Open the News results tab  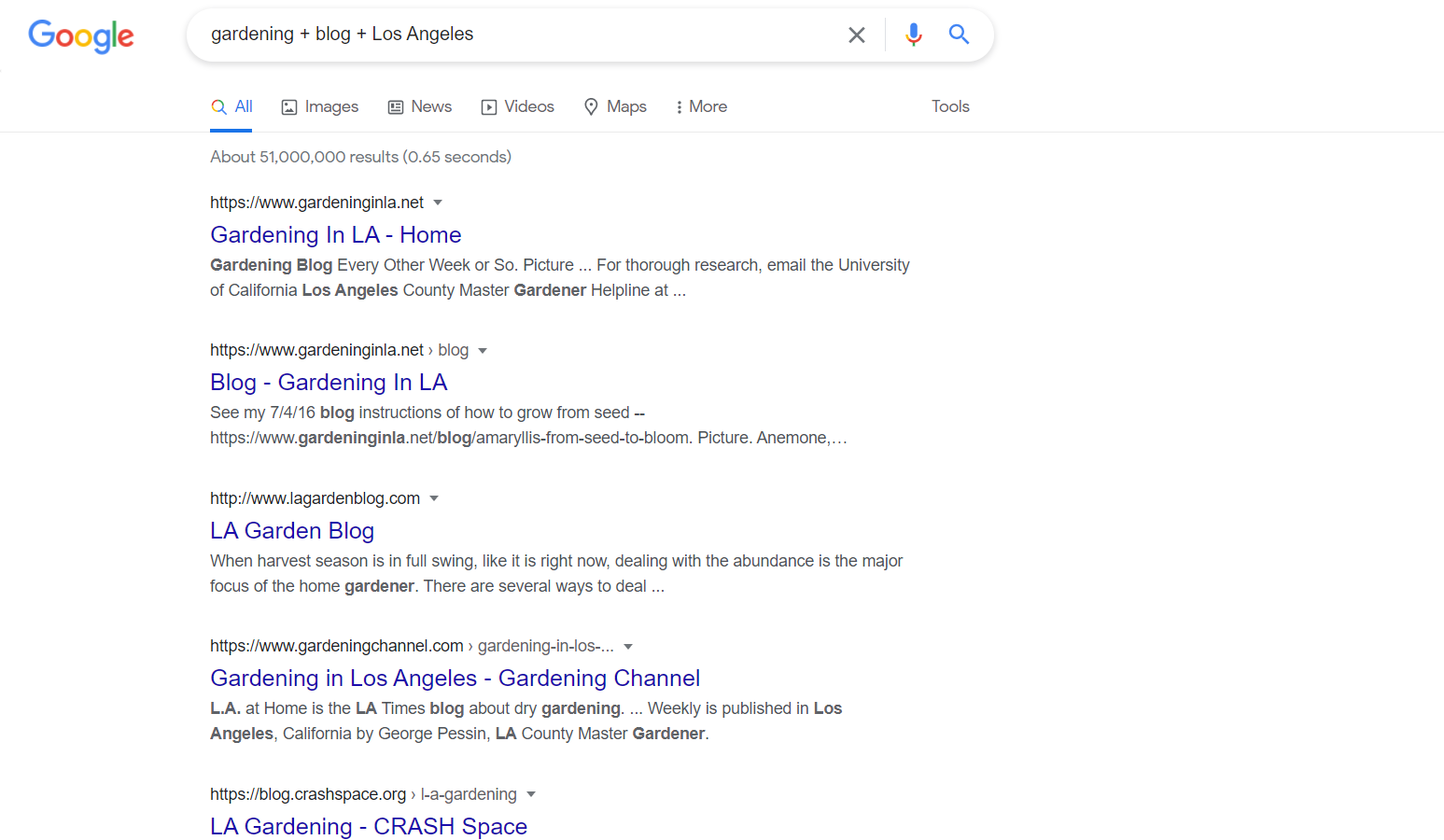tap(420, 106)
